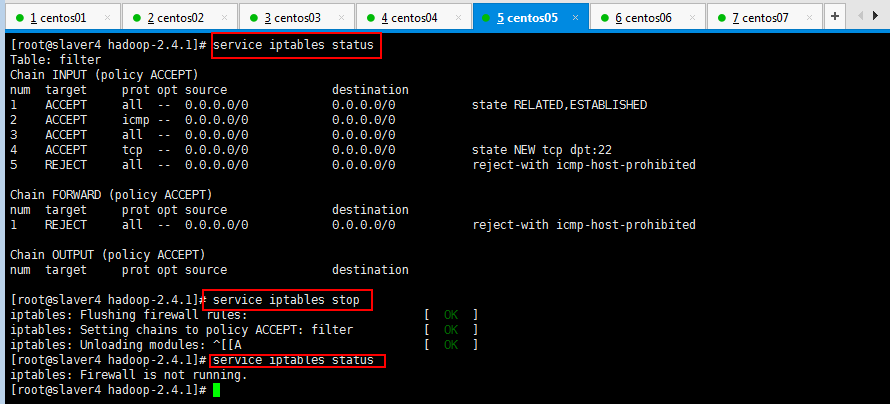Image resolution: width=890 pixels, height=404 pixels.
Task: Close the centos02 tab
Action: (225, 18)
